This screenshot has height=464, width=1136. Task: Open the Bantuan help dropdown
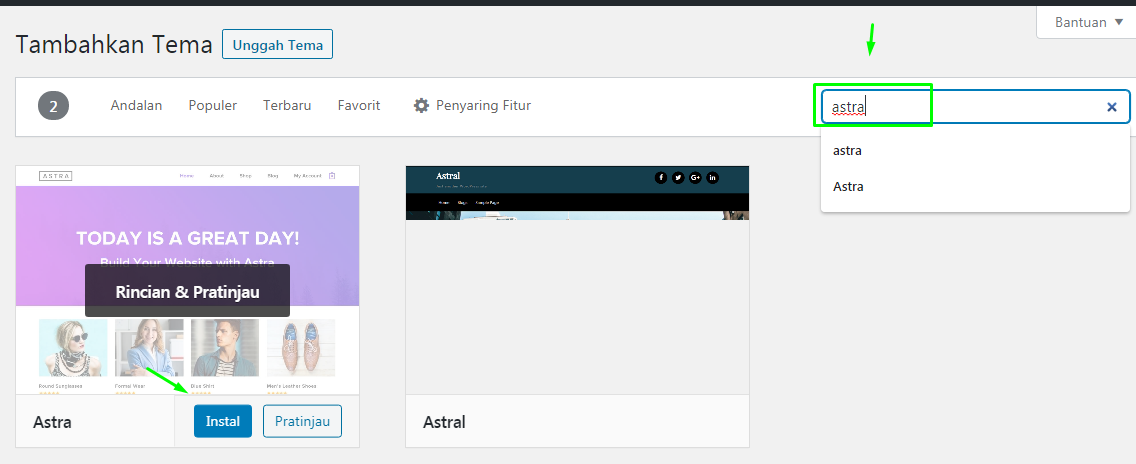tap(1089, 22)
